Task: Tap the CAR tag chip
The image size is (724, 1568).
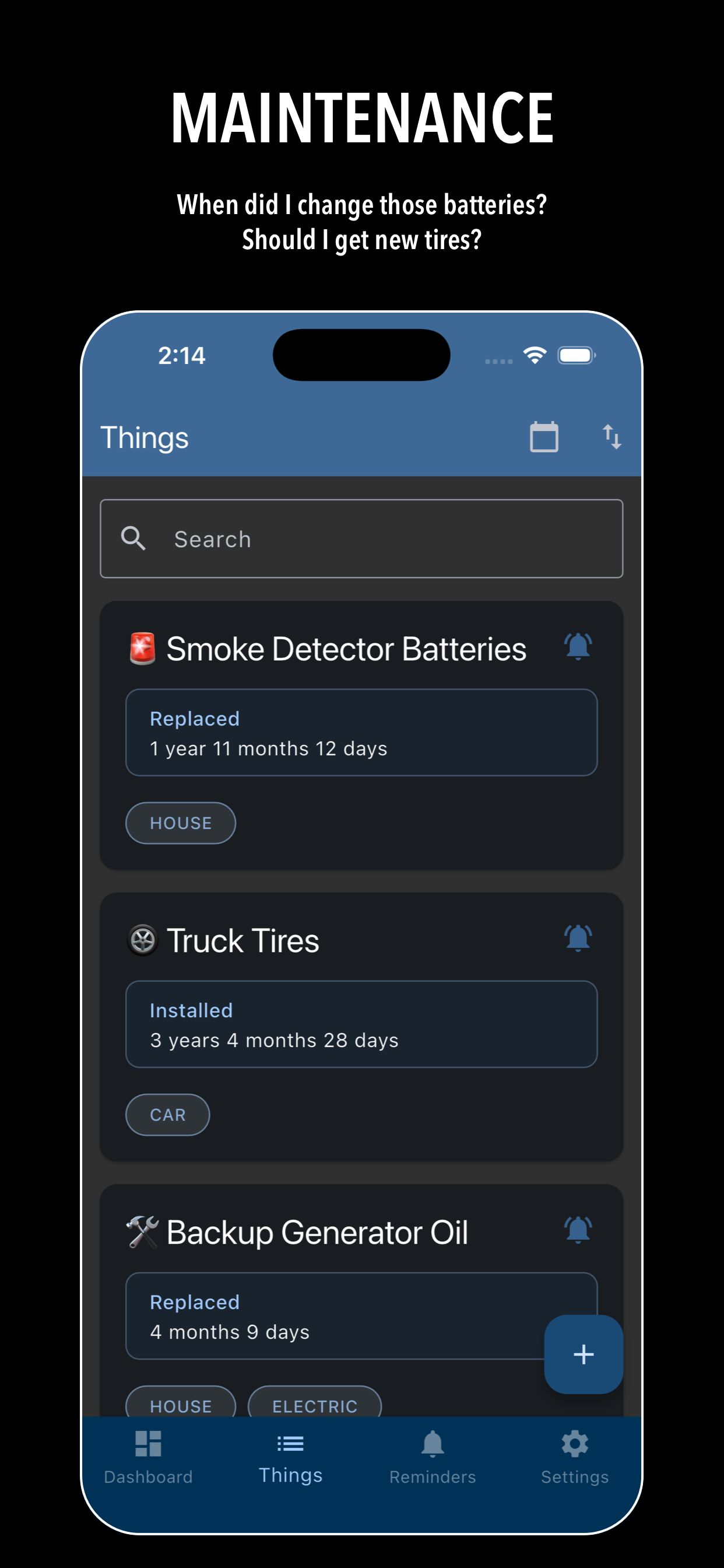Action: 167,1115
